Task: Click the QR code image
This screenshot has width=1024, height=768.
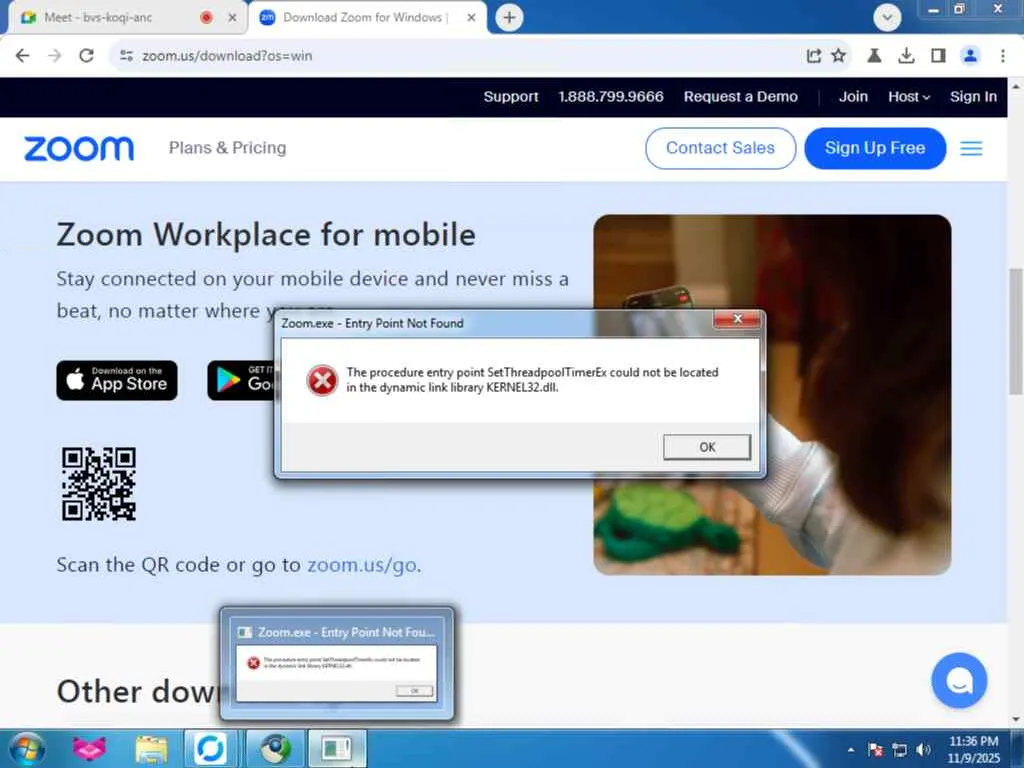Action: coord(99,484)
